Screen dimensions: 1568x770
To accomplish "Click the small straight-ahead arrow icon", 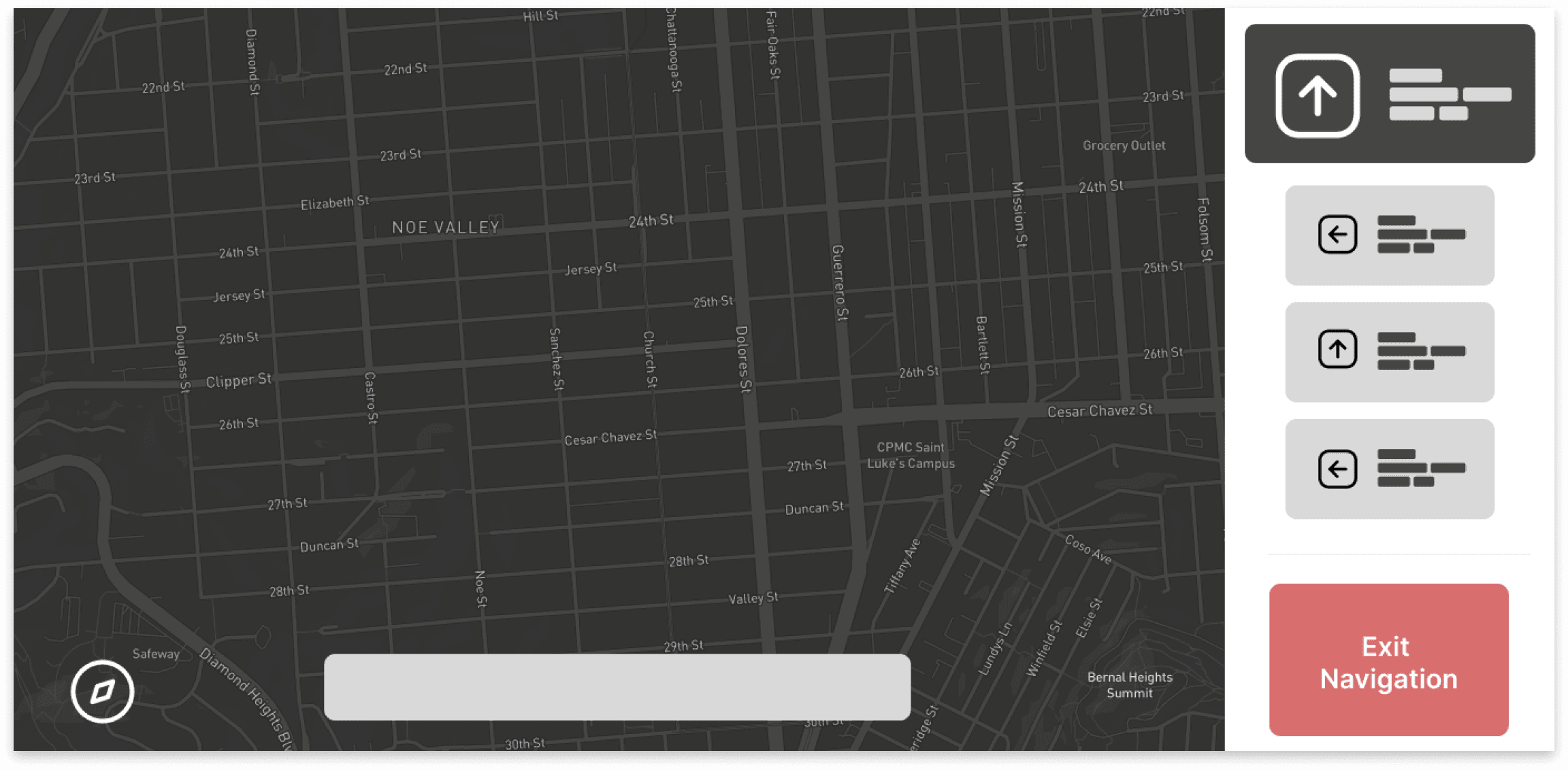I will (1337, 350).
